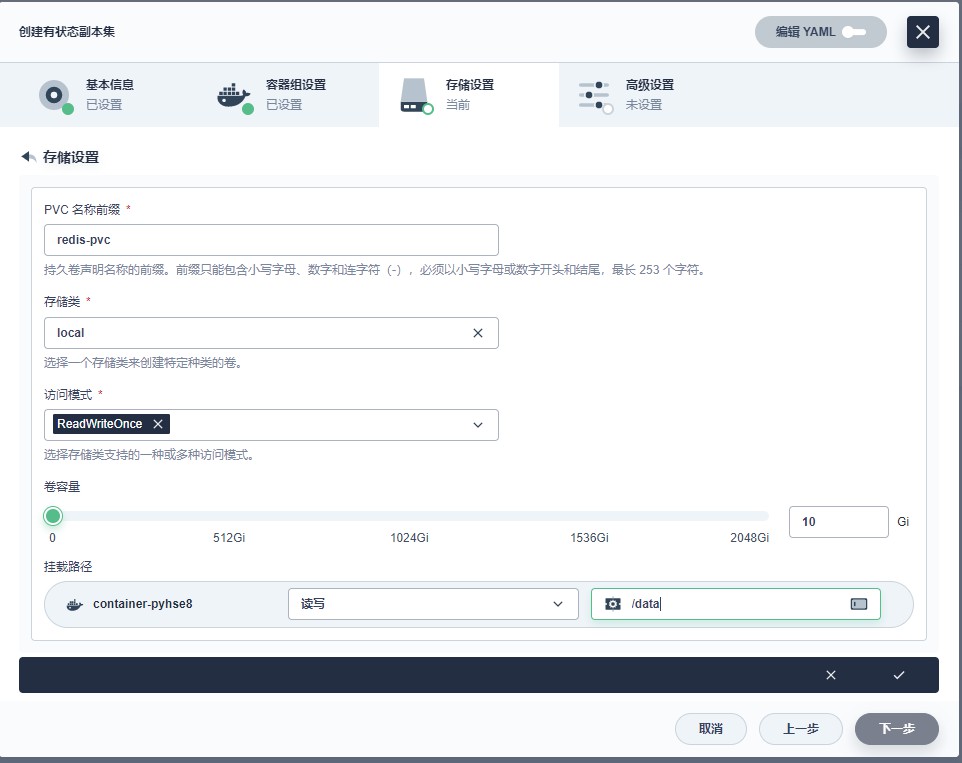Click the sub-path icon in the mount path field

pos(859,604)
